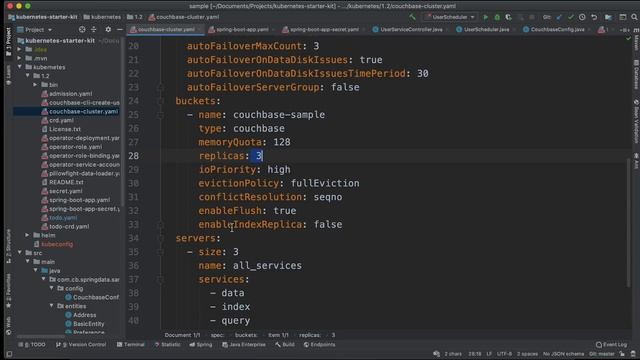Open the TODO tool window
The height and width of the screenshot is (360, 640).
click(x=32, y=344)
